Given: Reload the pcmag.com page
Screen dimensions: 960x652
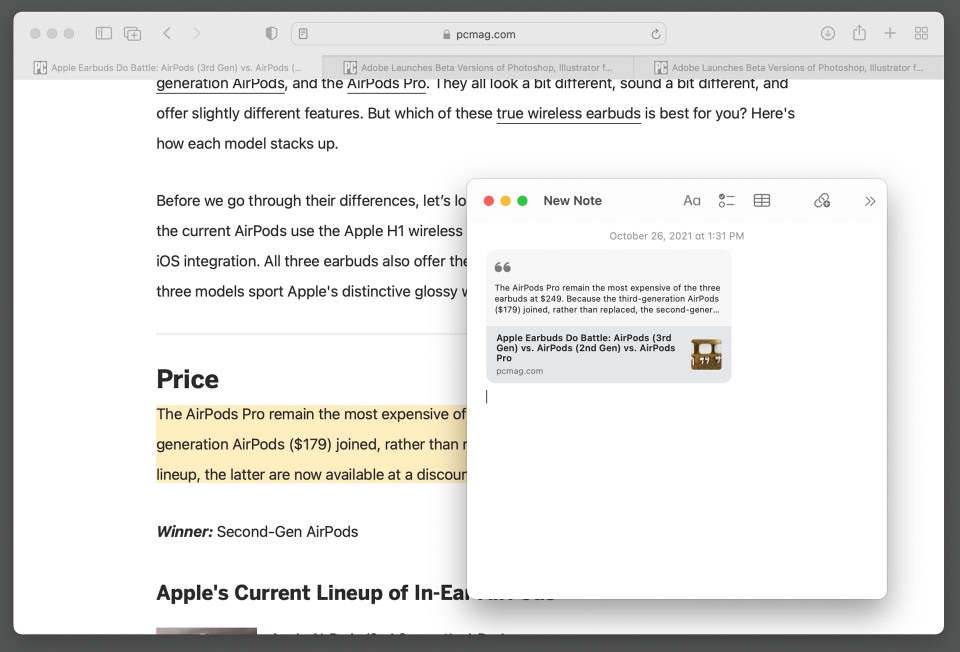Looking at the screenshot, I should [x=656, y=34].
